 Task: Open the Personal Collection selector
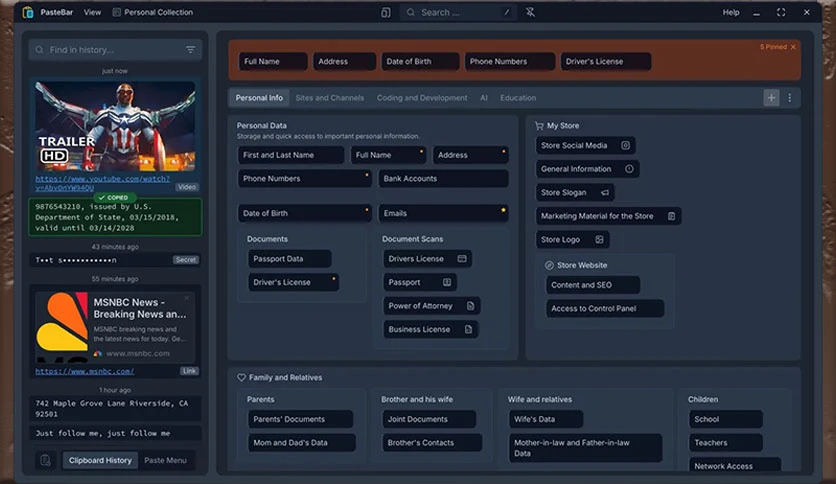(x=152, y=12)
